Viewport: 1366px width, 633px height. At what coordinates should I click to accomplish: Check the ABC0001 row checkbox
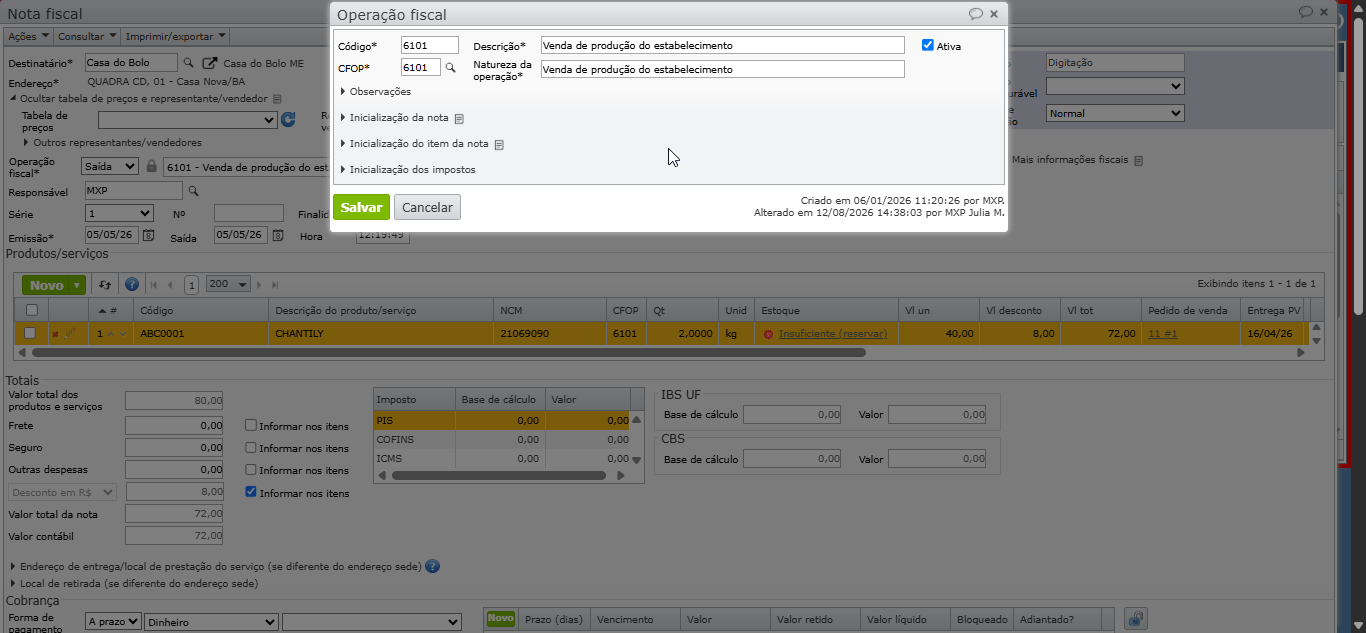(30, 333)
